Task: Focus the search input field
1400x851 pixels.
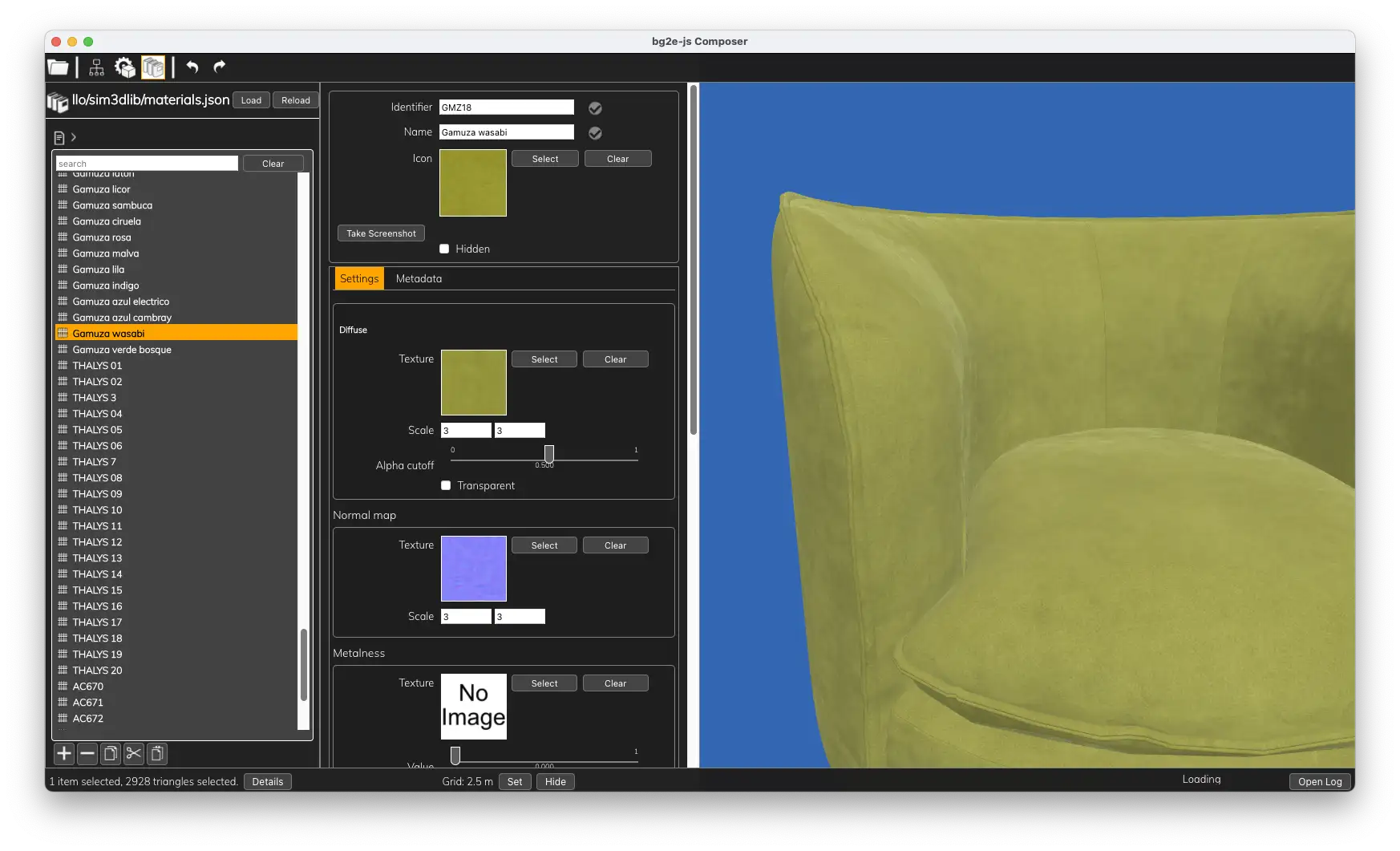Action: click(147, 164)
